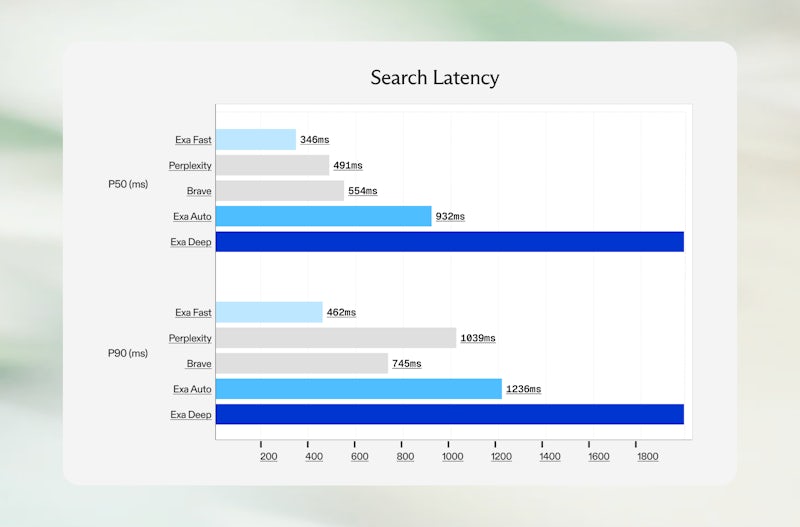Click the Exa Auto label under P50

[192, 216]
